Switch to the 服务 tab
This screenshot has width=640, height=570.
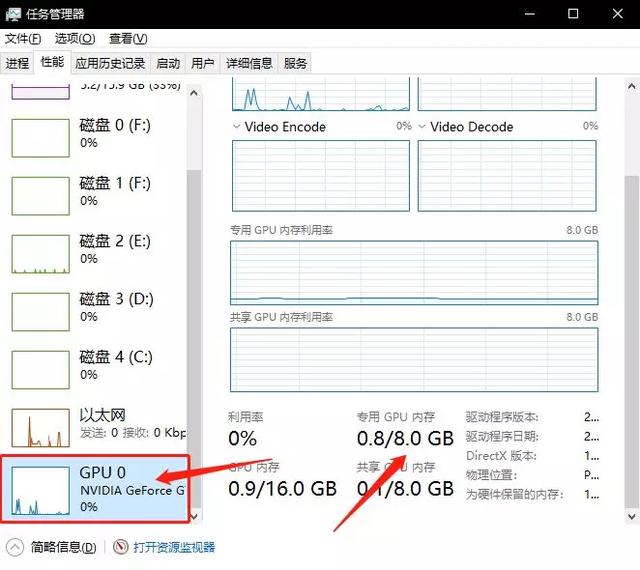(x=295, y=63)
